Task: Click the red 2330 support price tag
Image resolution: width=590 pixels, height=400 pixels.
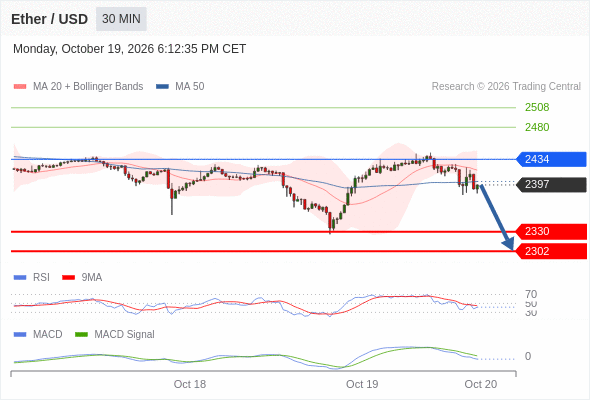Action: point(551,231)
